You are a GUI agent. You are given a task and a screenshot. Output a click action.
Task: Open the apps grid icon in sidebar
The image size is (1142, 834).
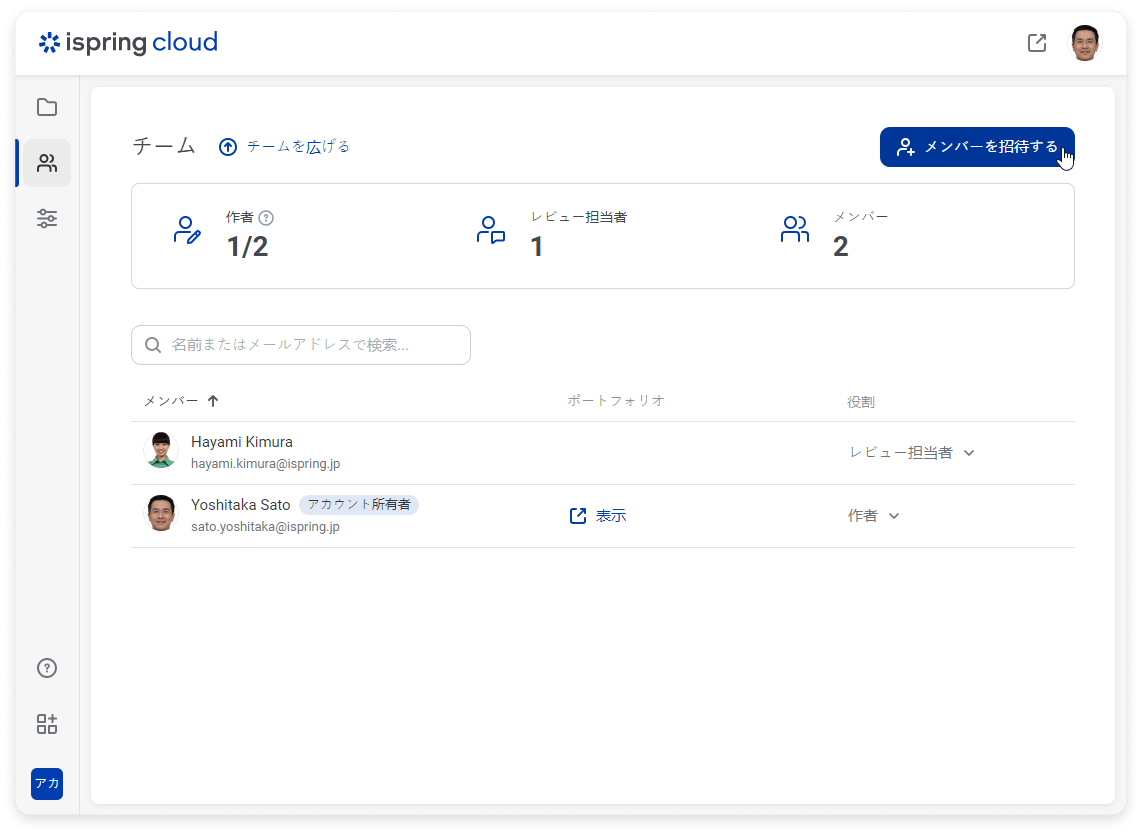[x=47, y=724]
